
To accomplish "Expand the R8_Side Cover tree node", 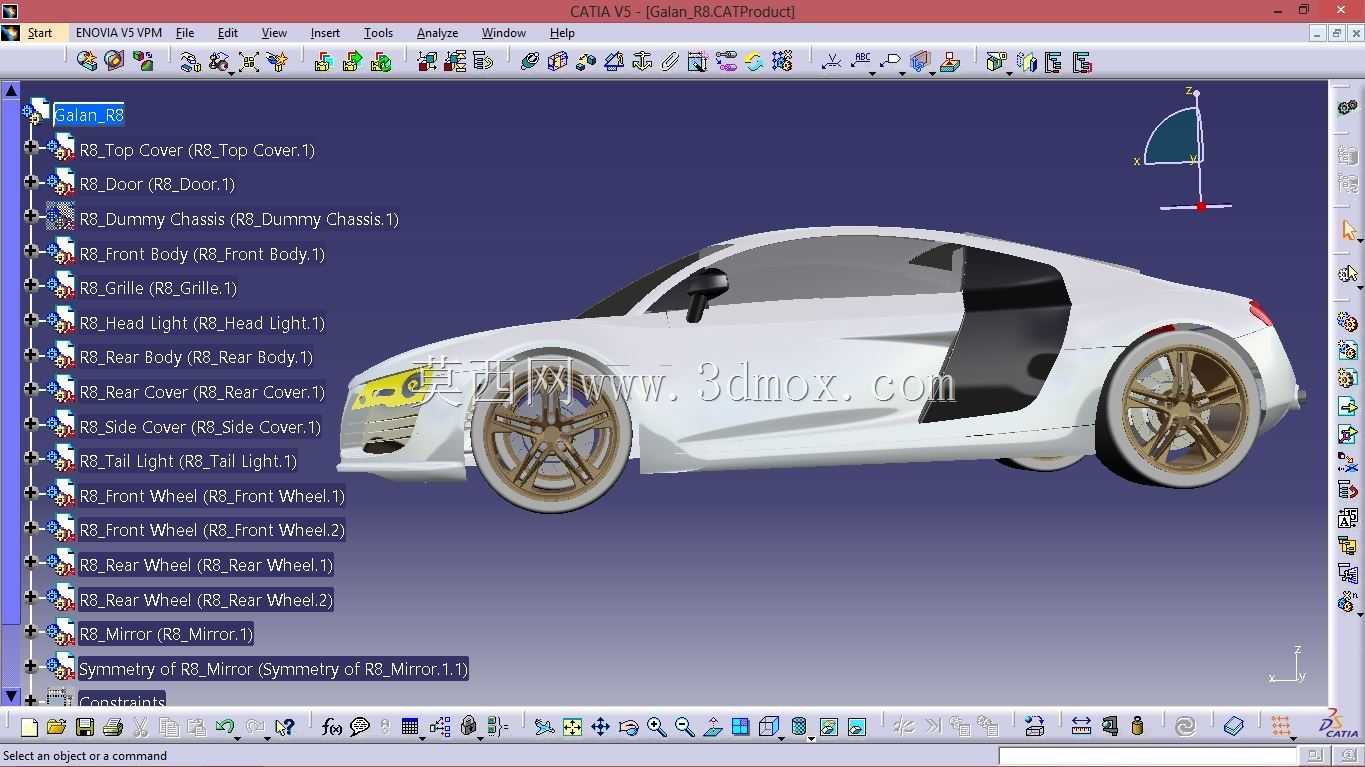I will pyautogui.click(x=31, y=425).
